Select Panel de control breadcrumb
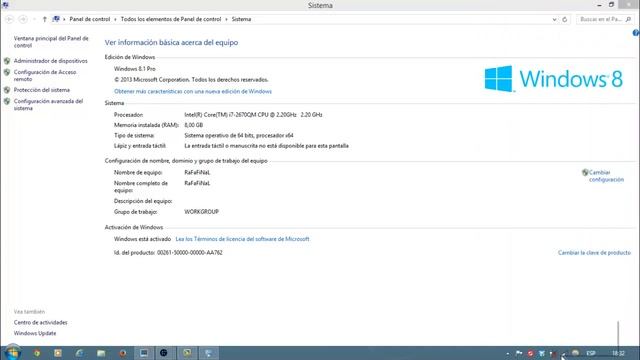The image size is (640, 360). 89,19
